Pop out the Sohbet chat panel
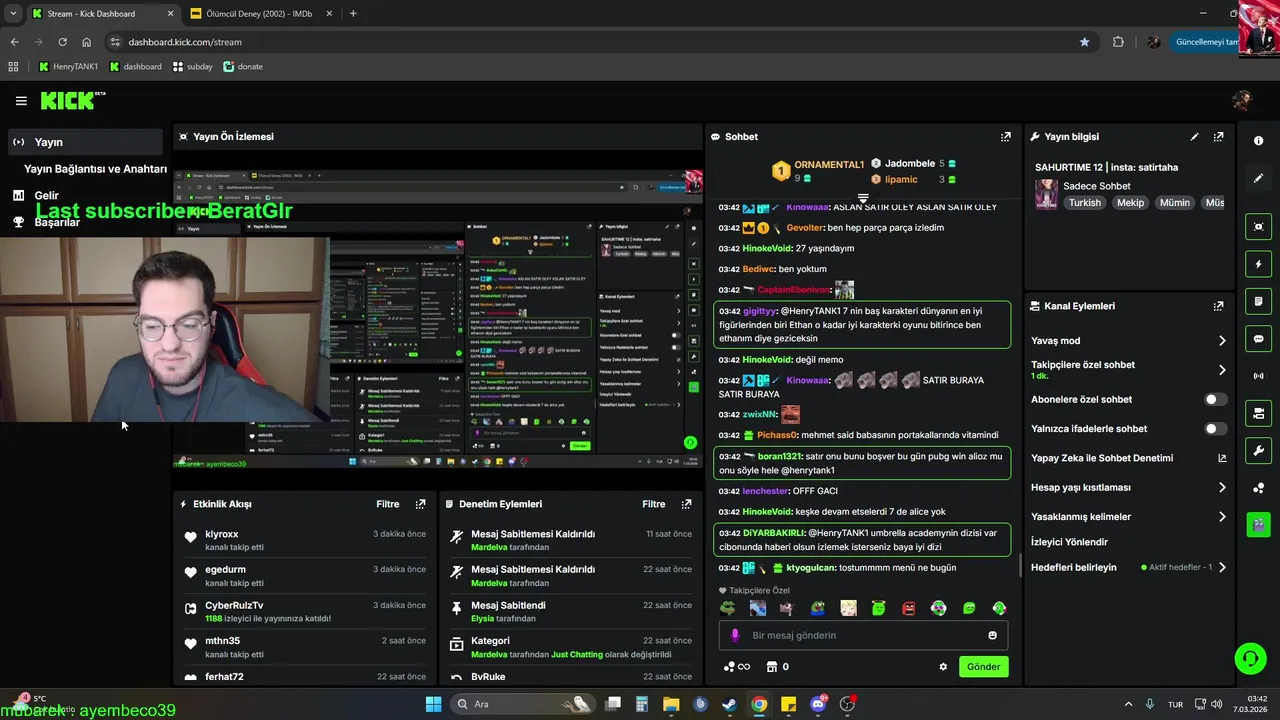Image resolution: width=1280 pixels, height=720 pixels. point(1006,137)
